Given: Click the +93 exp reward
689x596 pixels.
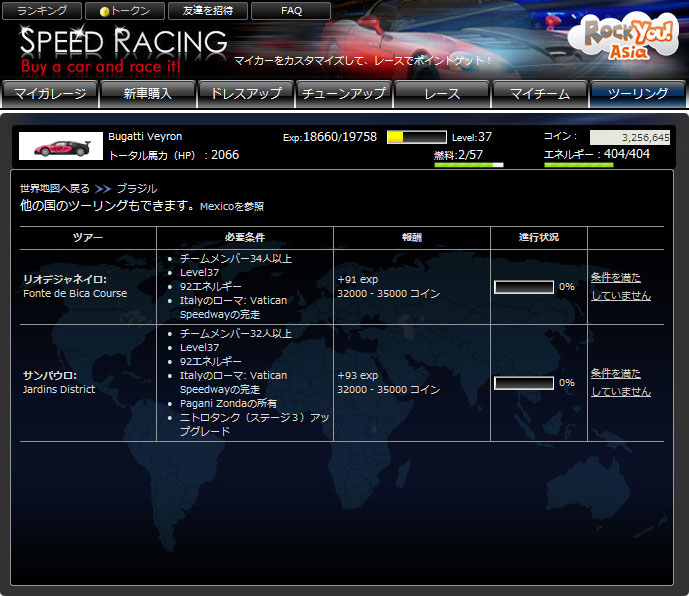Looking at the screenshot, I should [358, 376].
